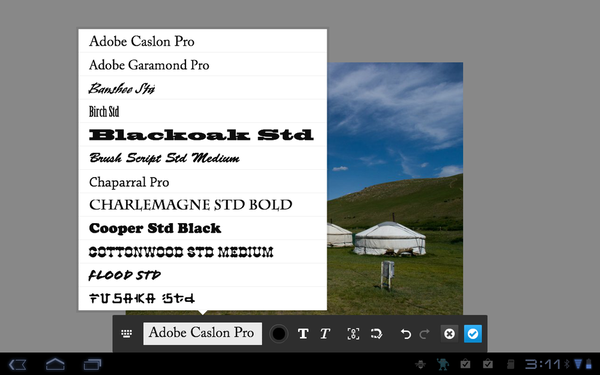The width and height of the screenshot is (600, 375).
Task: Open the Adobe Caslon Pro font selector
Action: 202,333
